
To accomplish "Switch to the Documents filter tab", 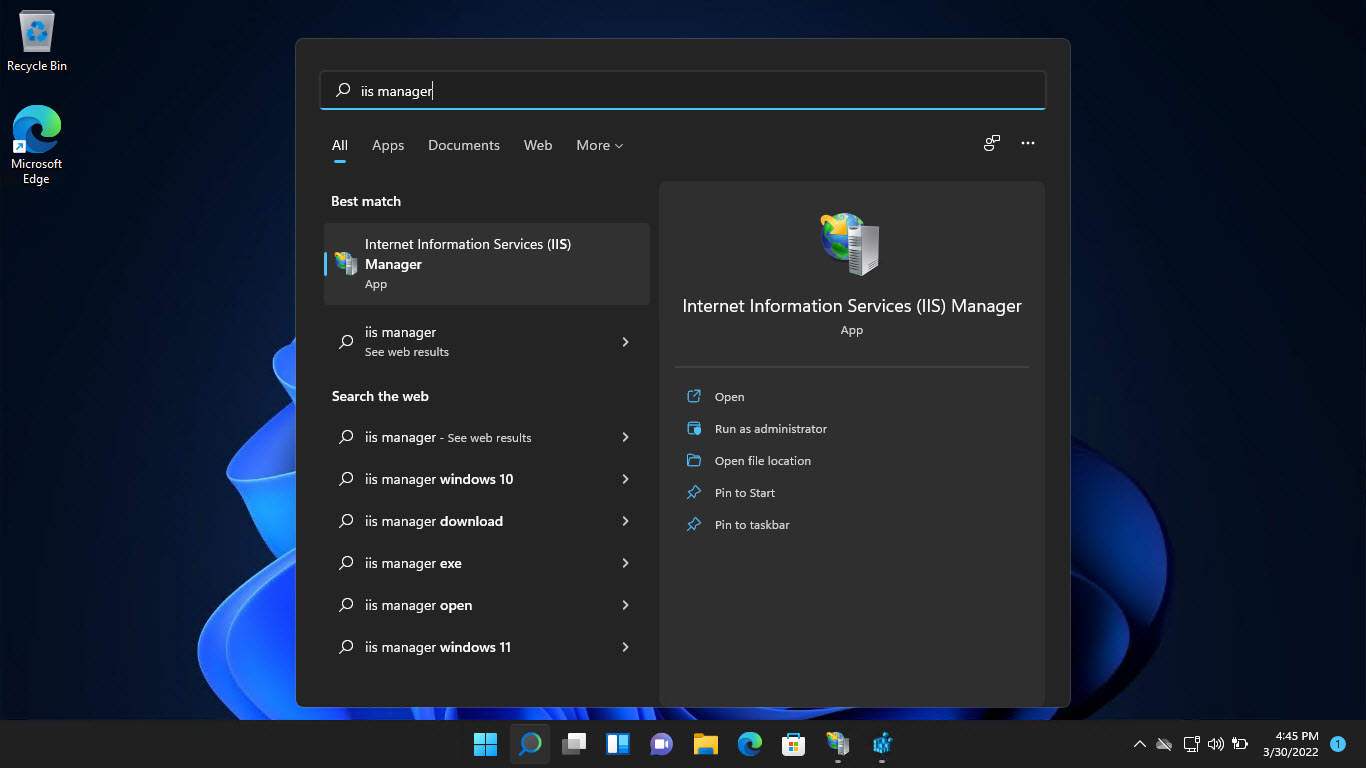I will 463,145.
